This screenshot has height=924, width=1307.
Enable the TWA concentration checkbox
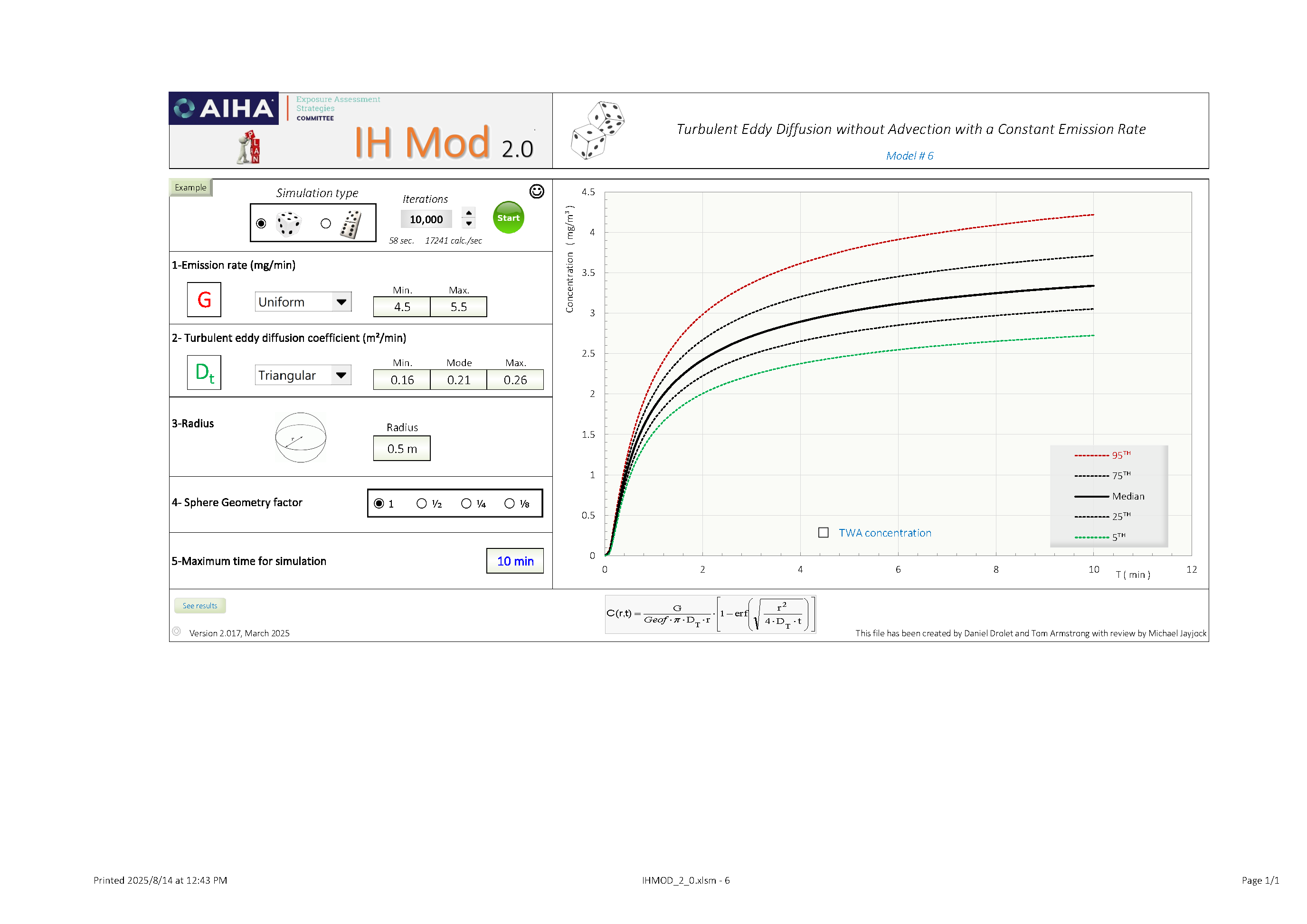[823, 533]
